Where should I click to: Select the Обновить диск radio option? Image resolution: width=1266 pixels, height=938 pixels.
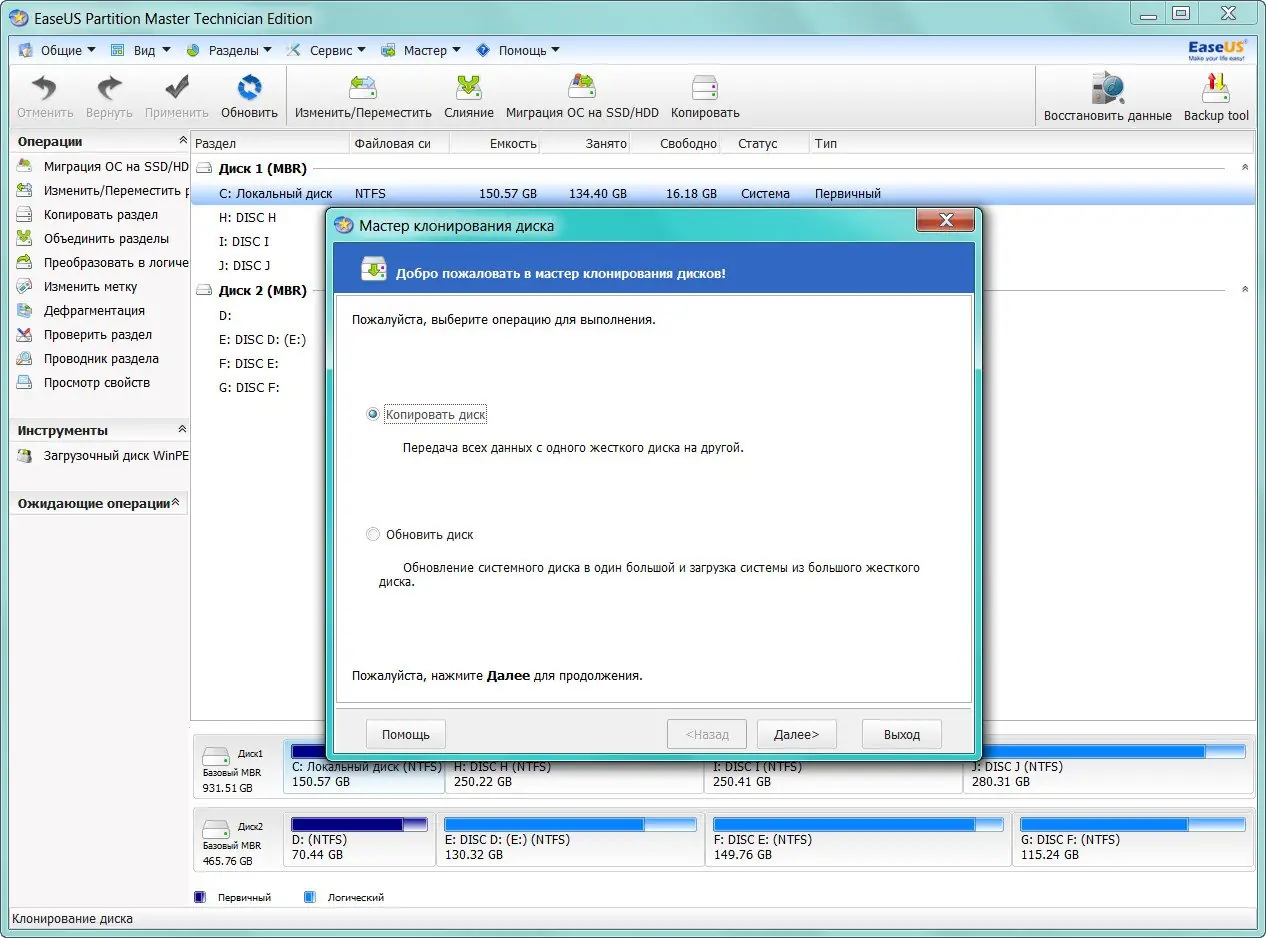pyautogui.click(x=374, y=534)
